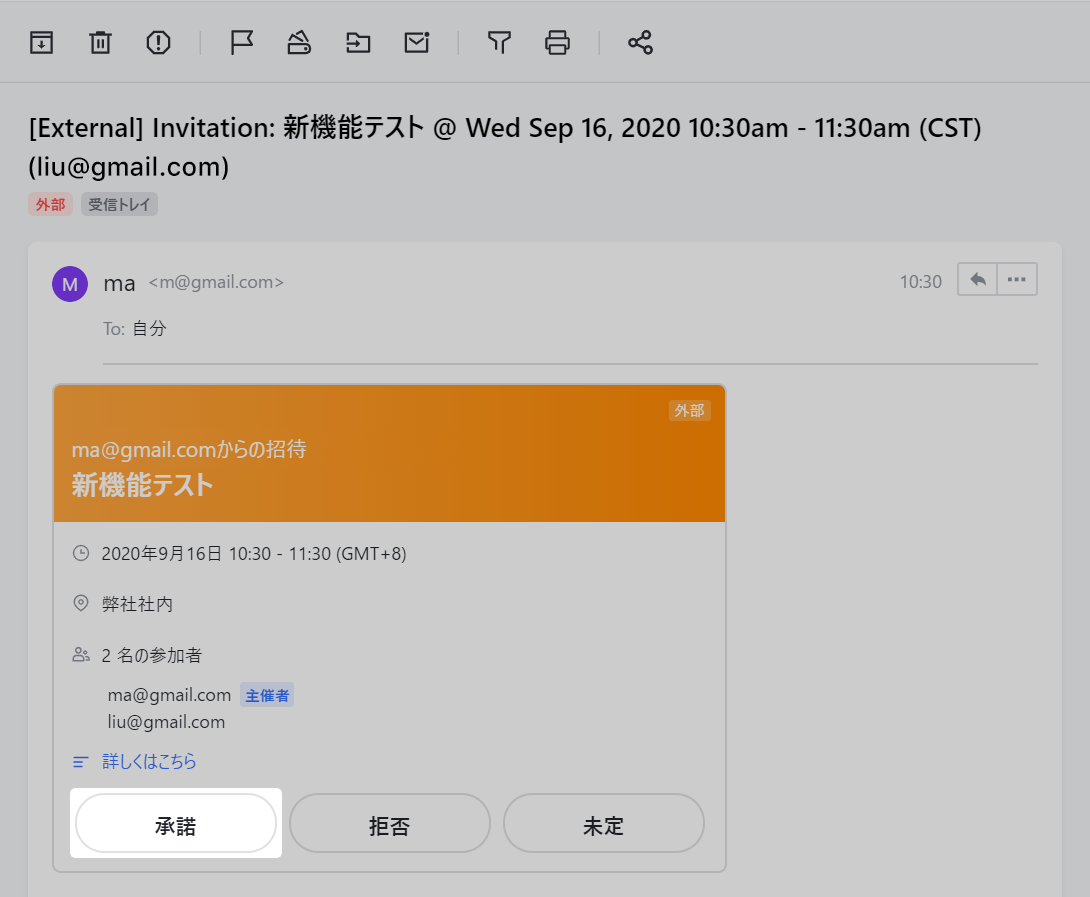
Task: Select the 受信トレイ inbox label
Action: (x=119, y=204)
